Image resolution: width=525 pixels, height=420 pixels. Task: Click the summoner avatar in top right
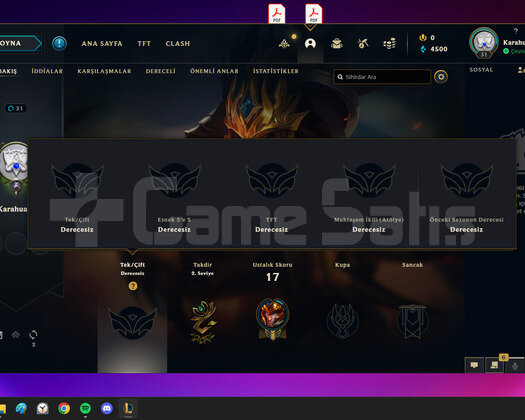(x=484, y=43)
